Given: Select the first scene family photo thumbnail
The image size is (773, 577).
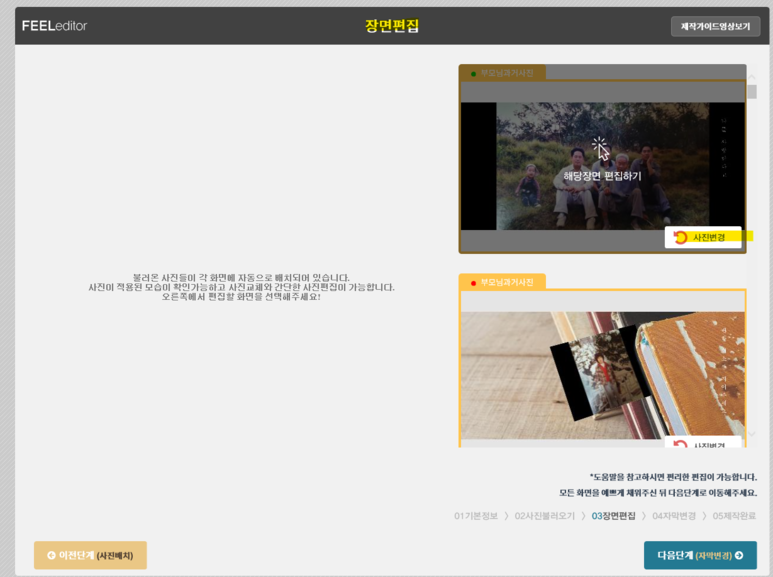Looking at the screenshot, I should point(602,166).
